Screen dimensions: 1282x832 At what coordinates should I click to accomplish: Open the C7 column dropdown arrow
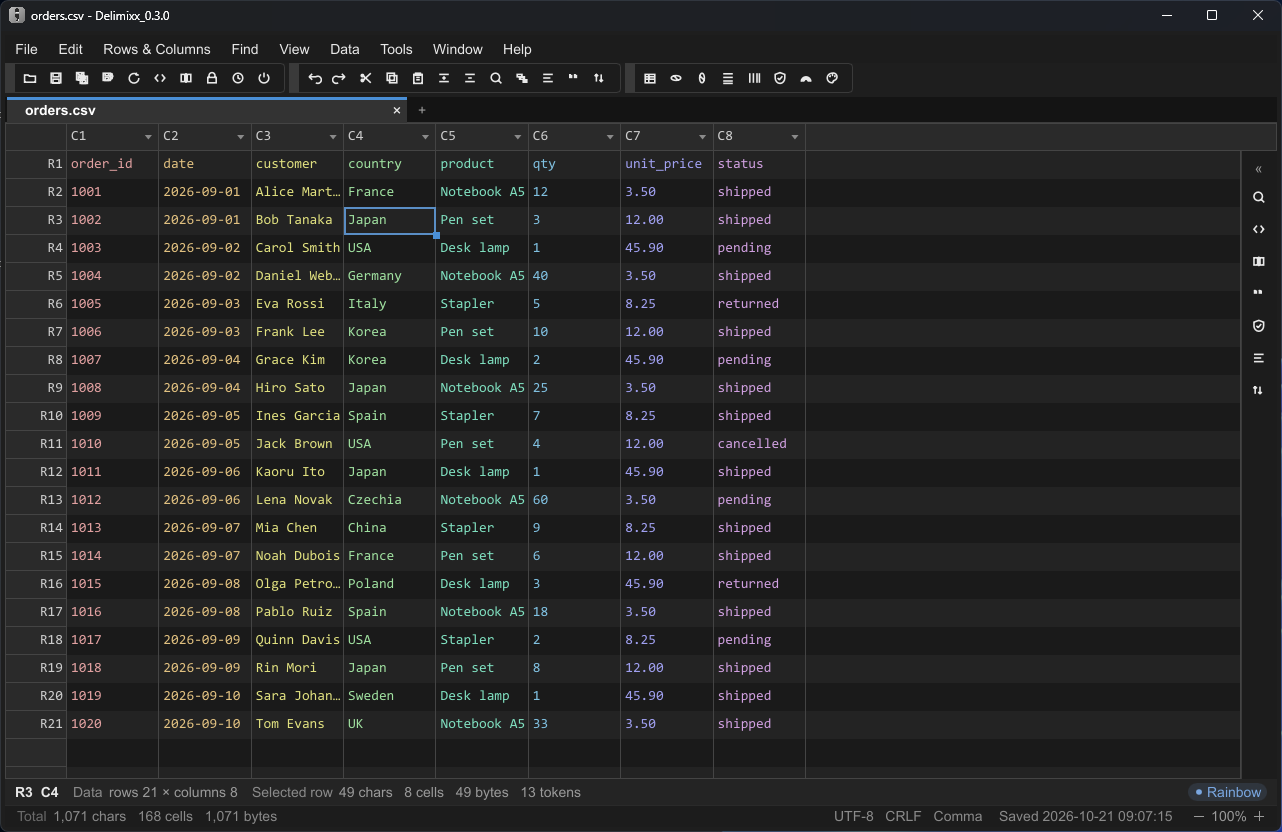703,136
